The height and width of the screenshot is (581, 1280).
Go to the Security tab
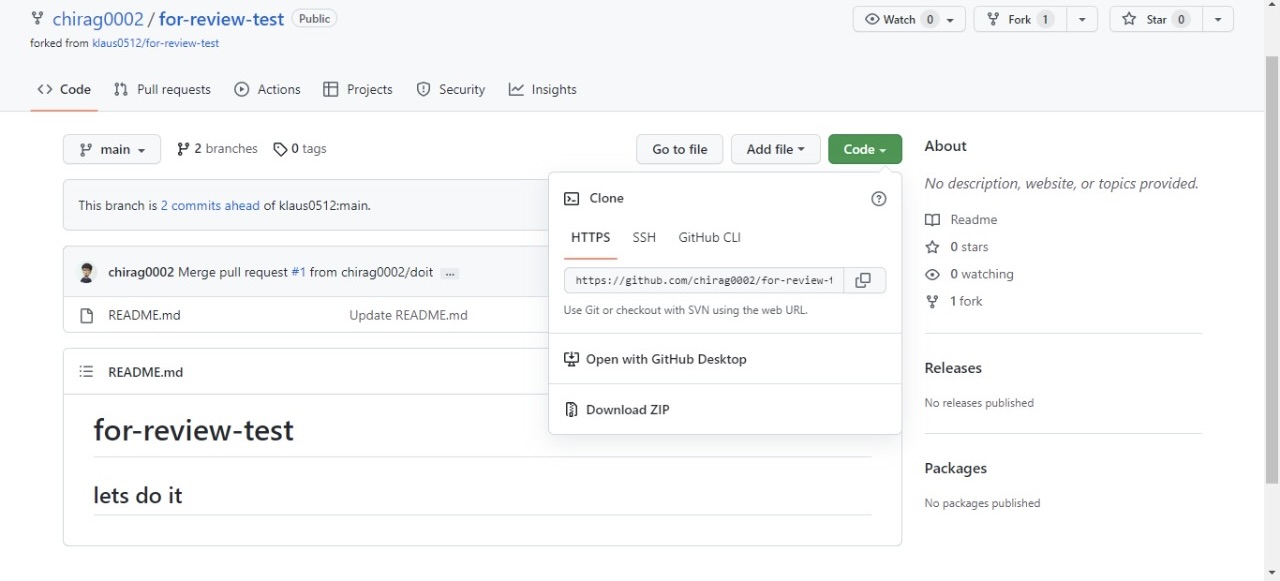[x=450, y=89]
